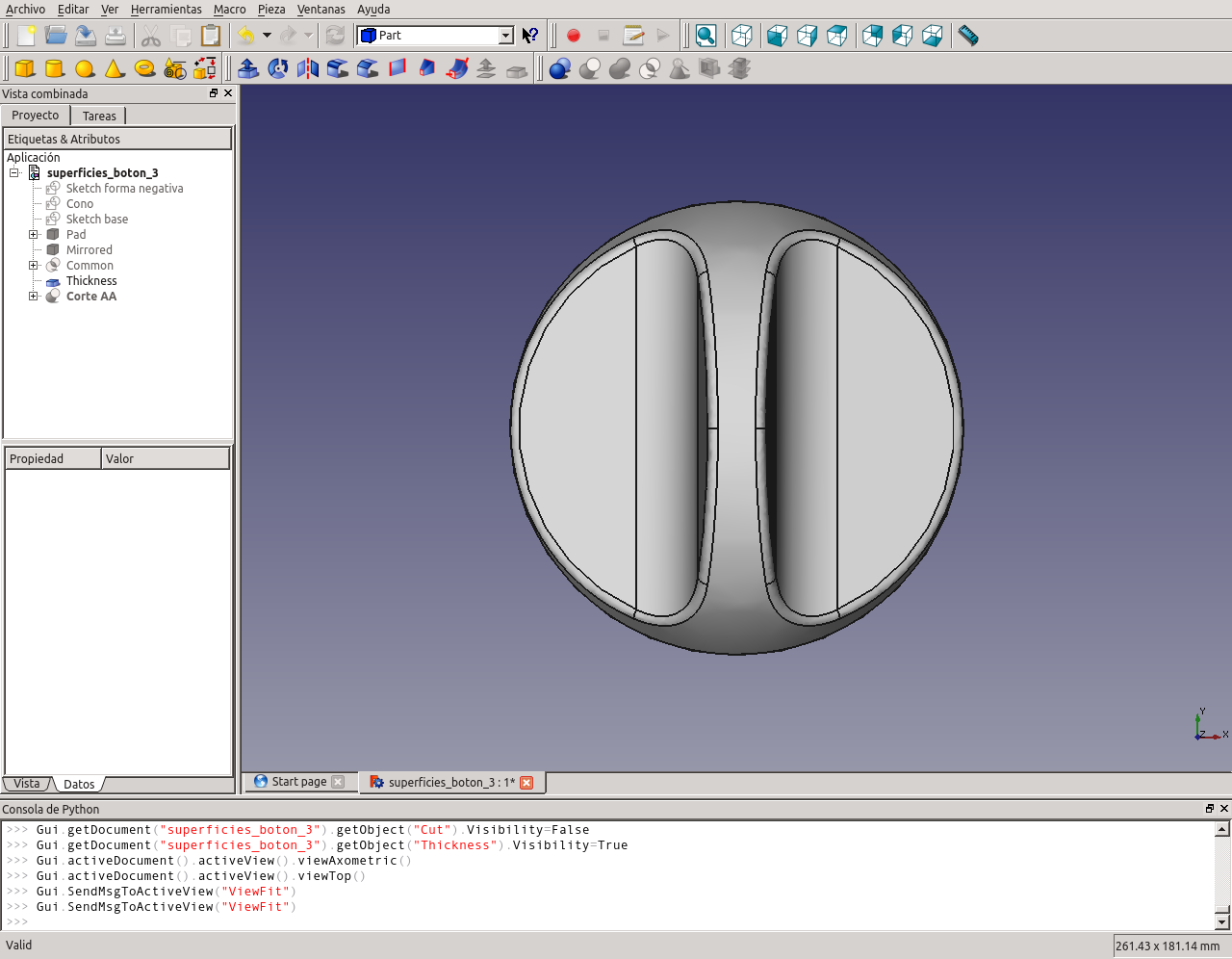
Task: Select the Thickness object in the tree
Action: [x=91, y=281]
